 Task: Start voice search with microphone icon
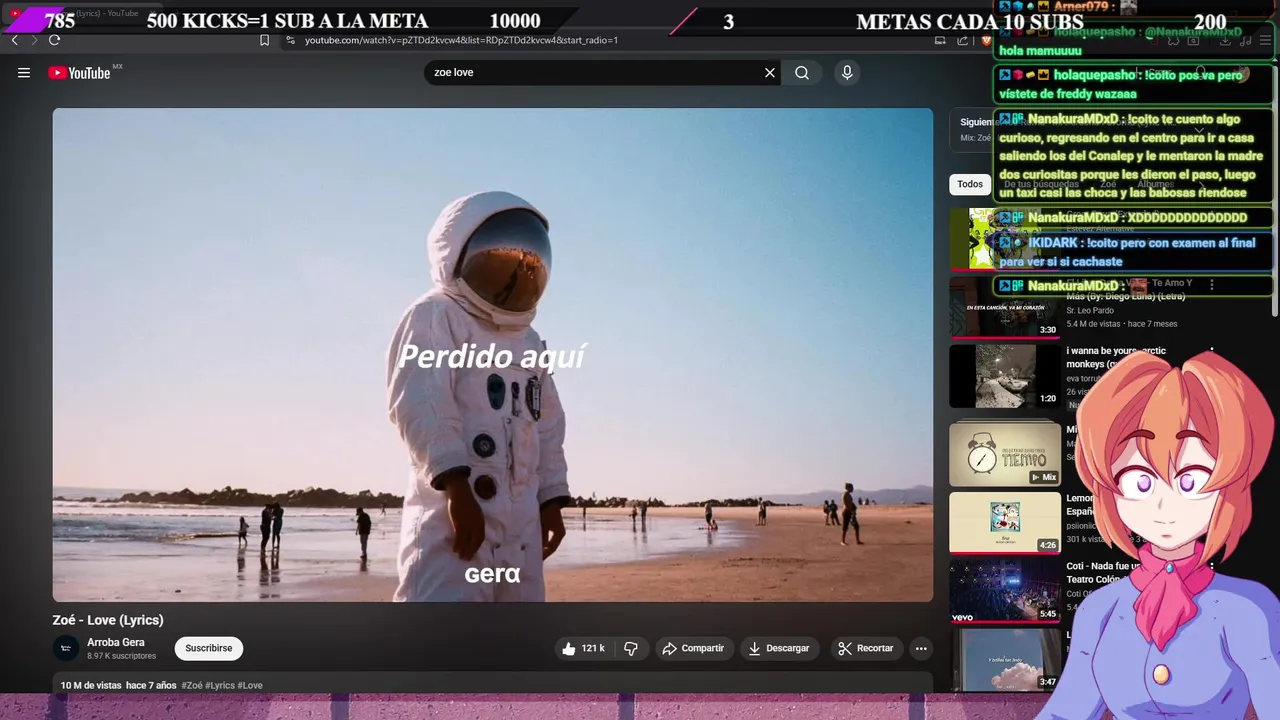click(847, 72)
